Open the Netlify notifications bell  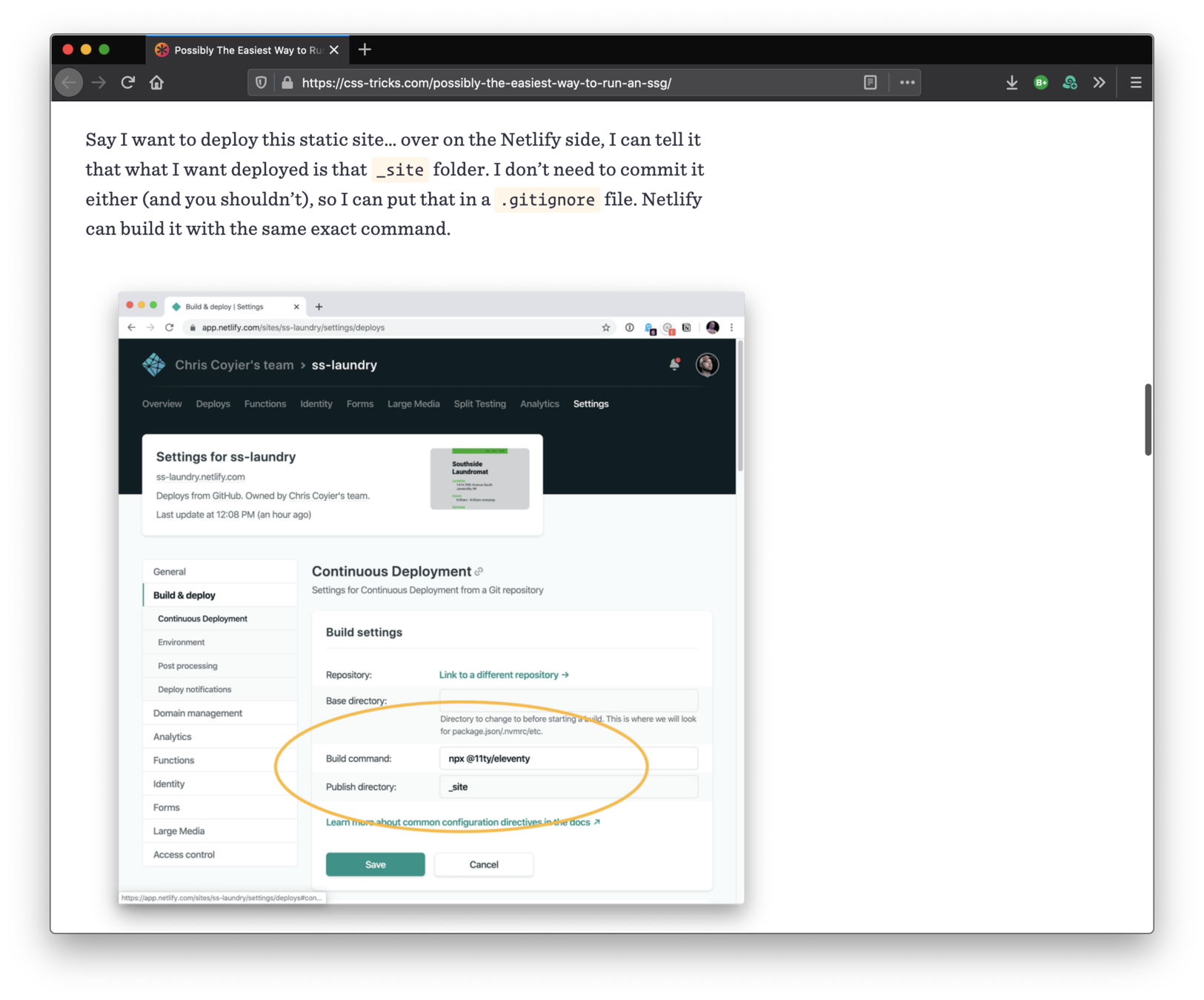tap(674, 364)
